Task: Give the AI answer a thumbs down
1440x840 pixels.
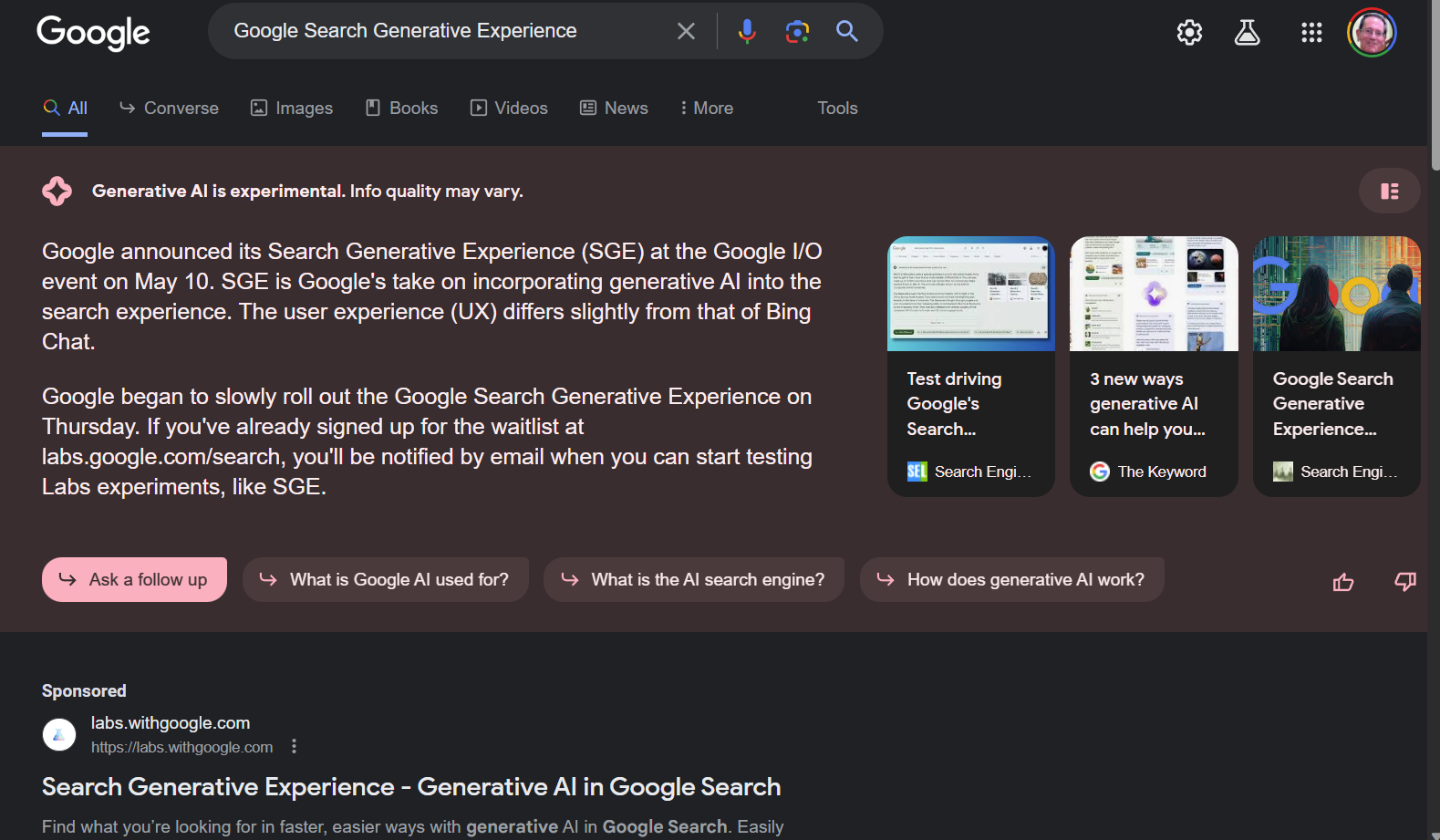Action: (1404, 582)
